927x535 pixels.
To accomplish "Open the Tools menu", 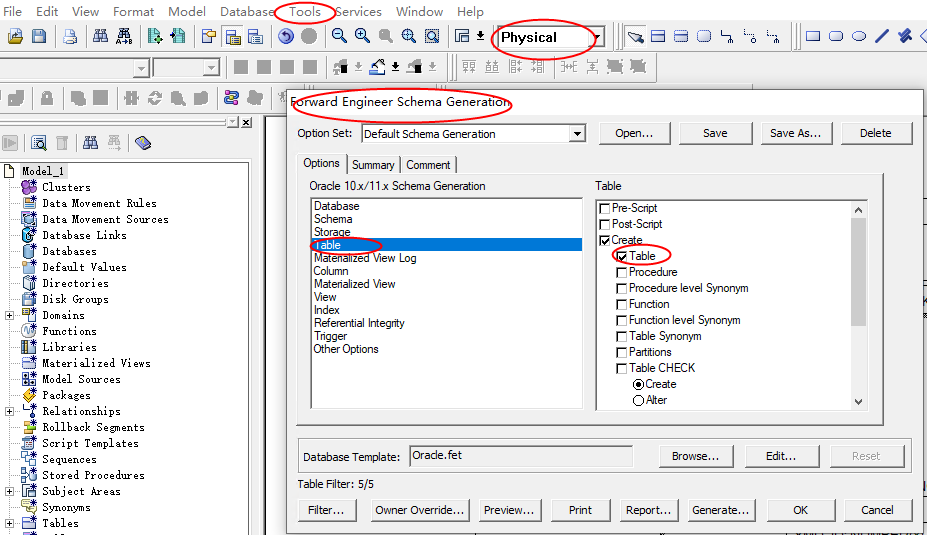I will click(x=305, y=12).
